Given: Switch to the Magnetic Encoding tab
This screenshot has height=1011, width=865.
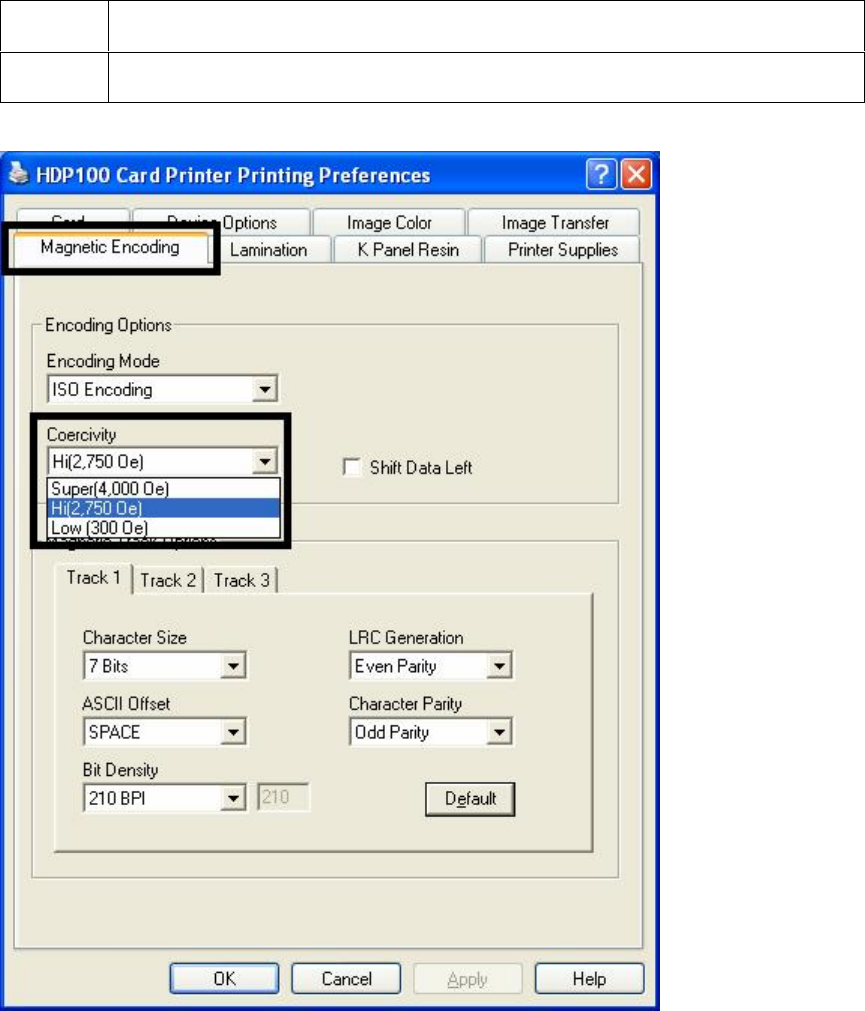Looking at the screenshot, I should coord(110,247).
